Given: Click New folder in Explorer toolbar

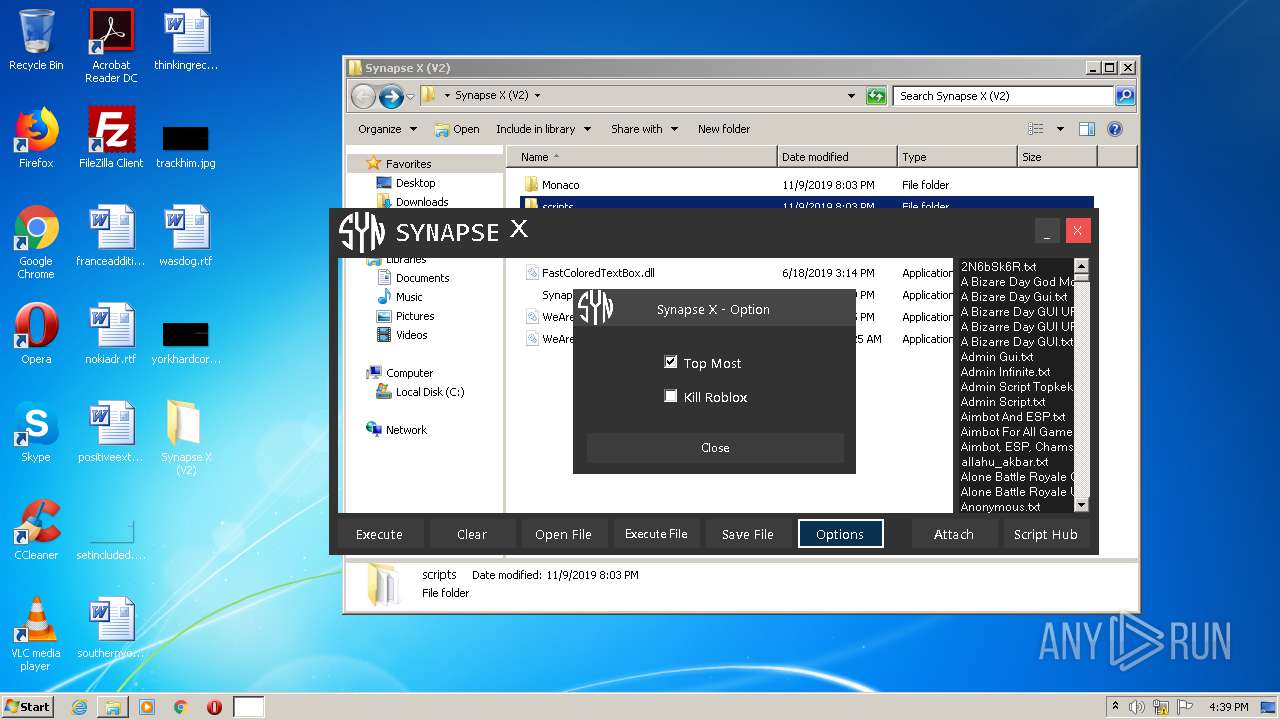Looking at the screenshot, I should [724, 129].
